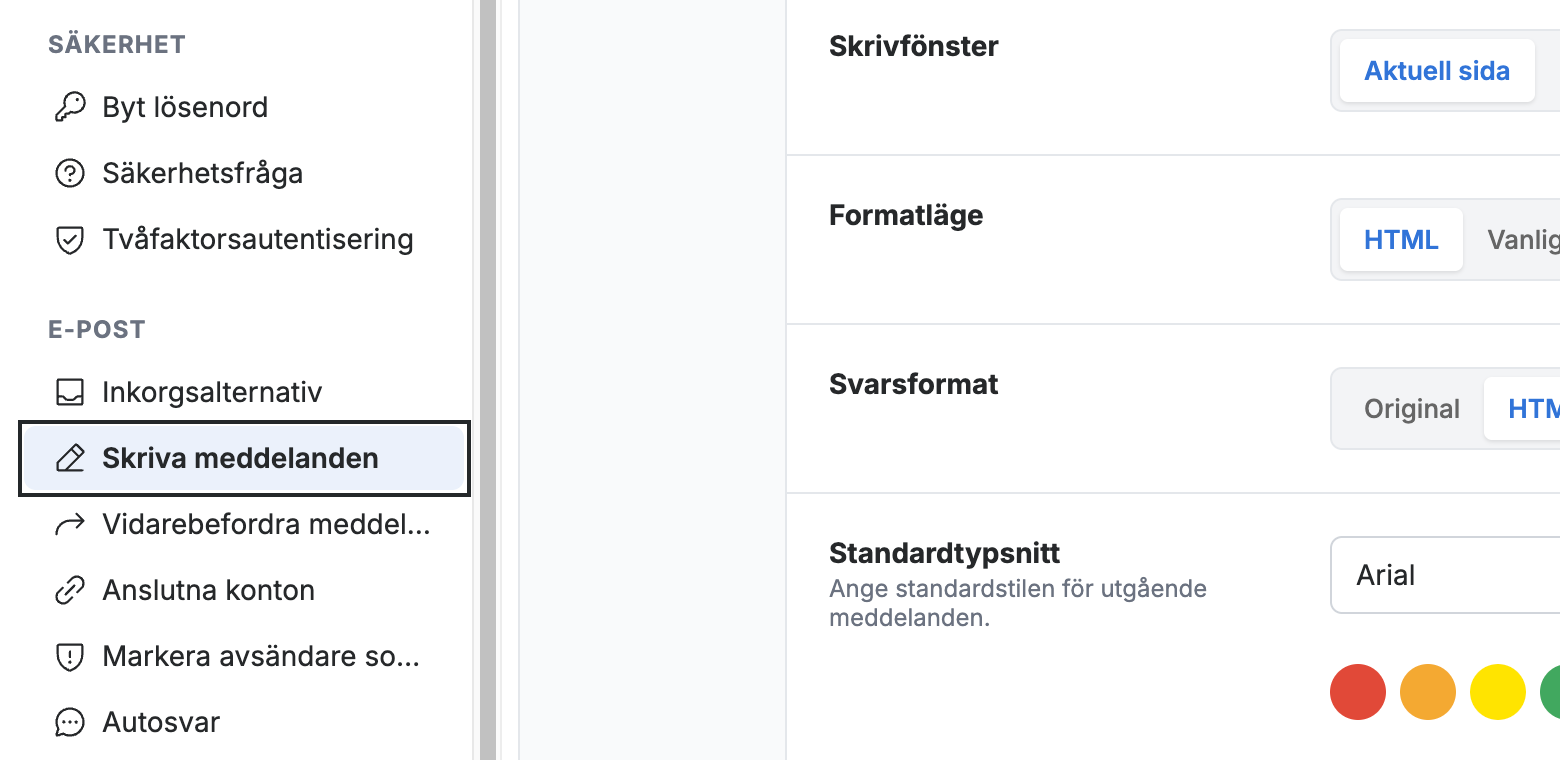Viewport: 1560px width, 760px height.
Task: Click the shield icon for Tvåfaktorsautentisering
Action: (x=69, y=240)
